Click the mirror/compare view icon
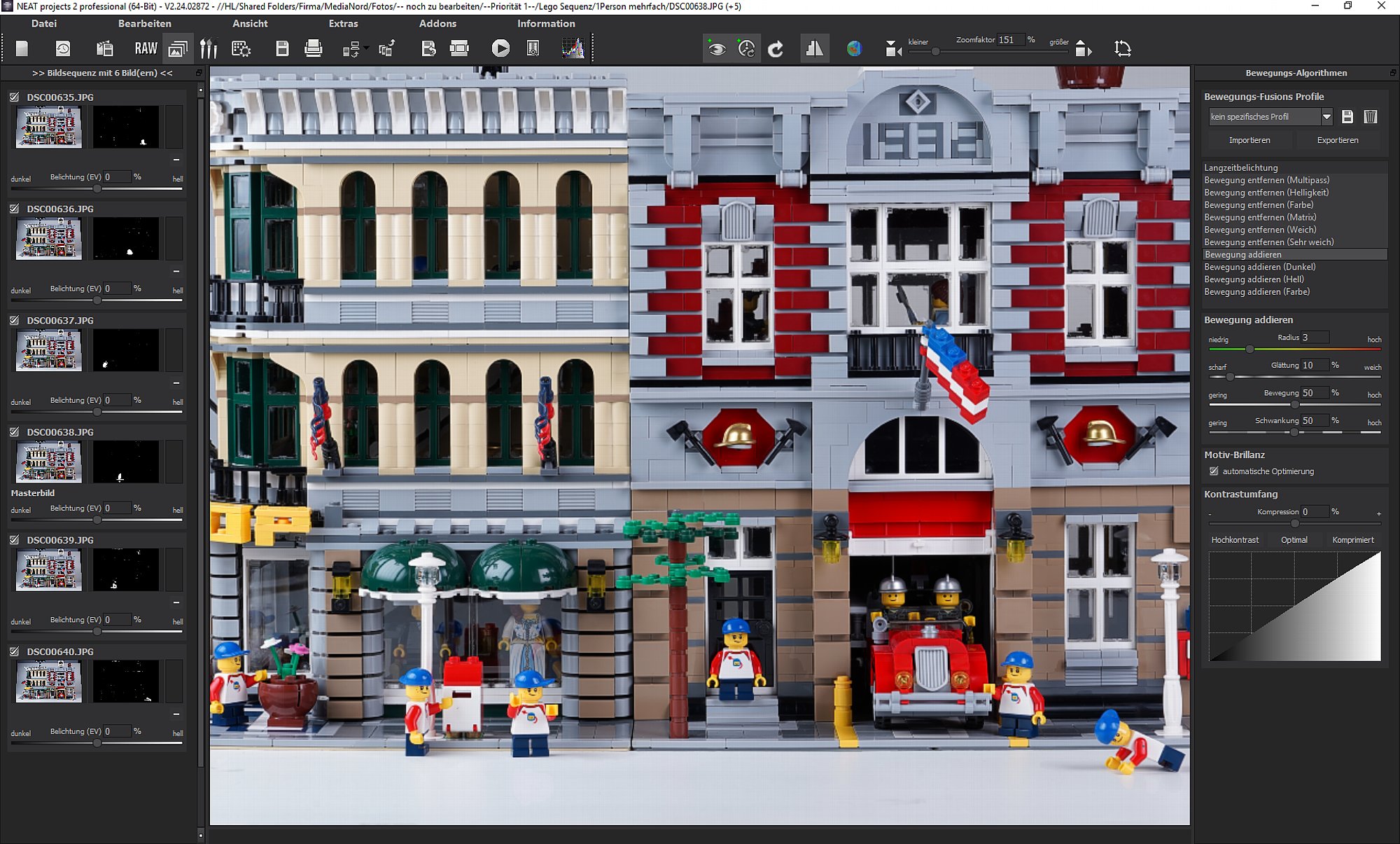This screenshot has height=844, width=1400. [814, 48]
